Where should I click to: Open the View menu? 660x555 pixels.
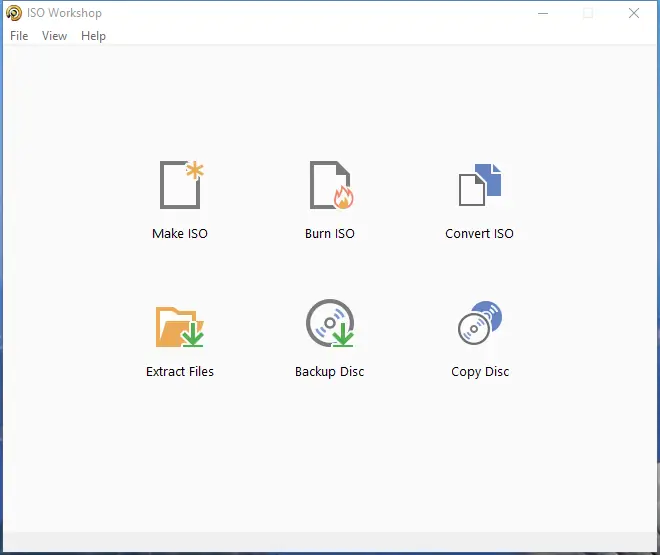(54, 36)
